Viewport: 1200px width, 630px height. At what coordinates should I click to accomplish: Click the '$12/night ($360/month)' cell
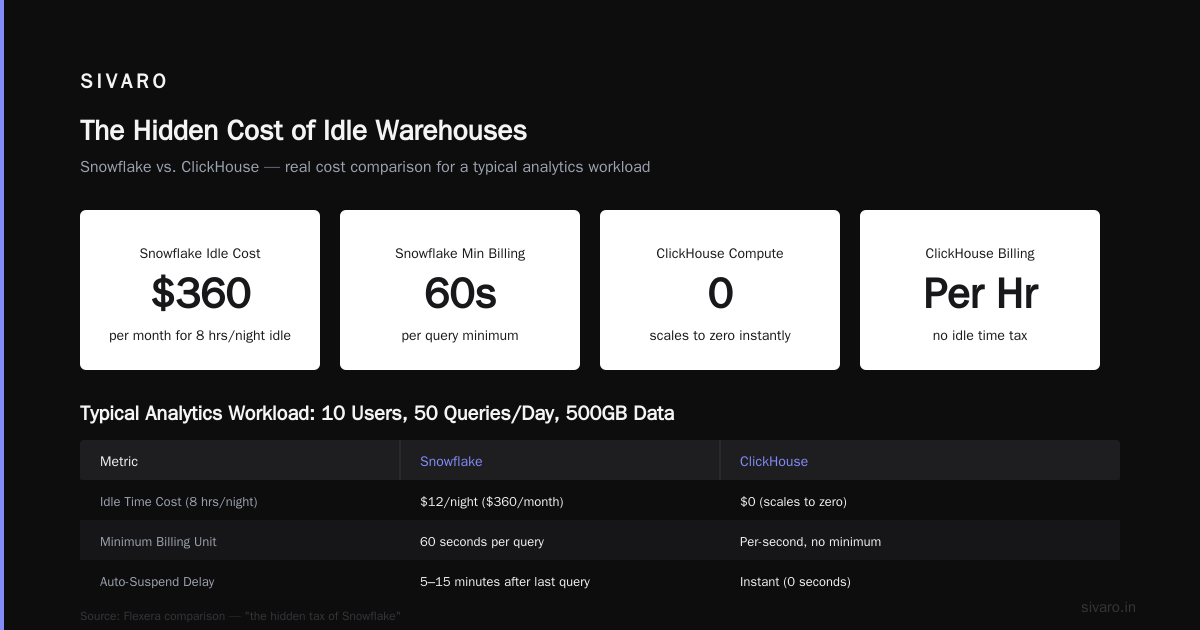[x=492, y=502]
